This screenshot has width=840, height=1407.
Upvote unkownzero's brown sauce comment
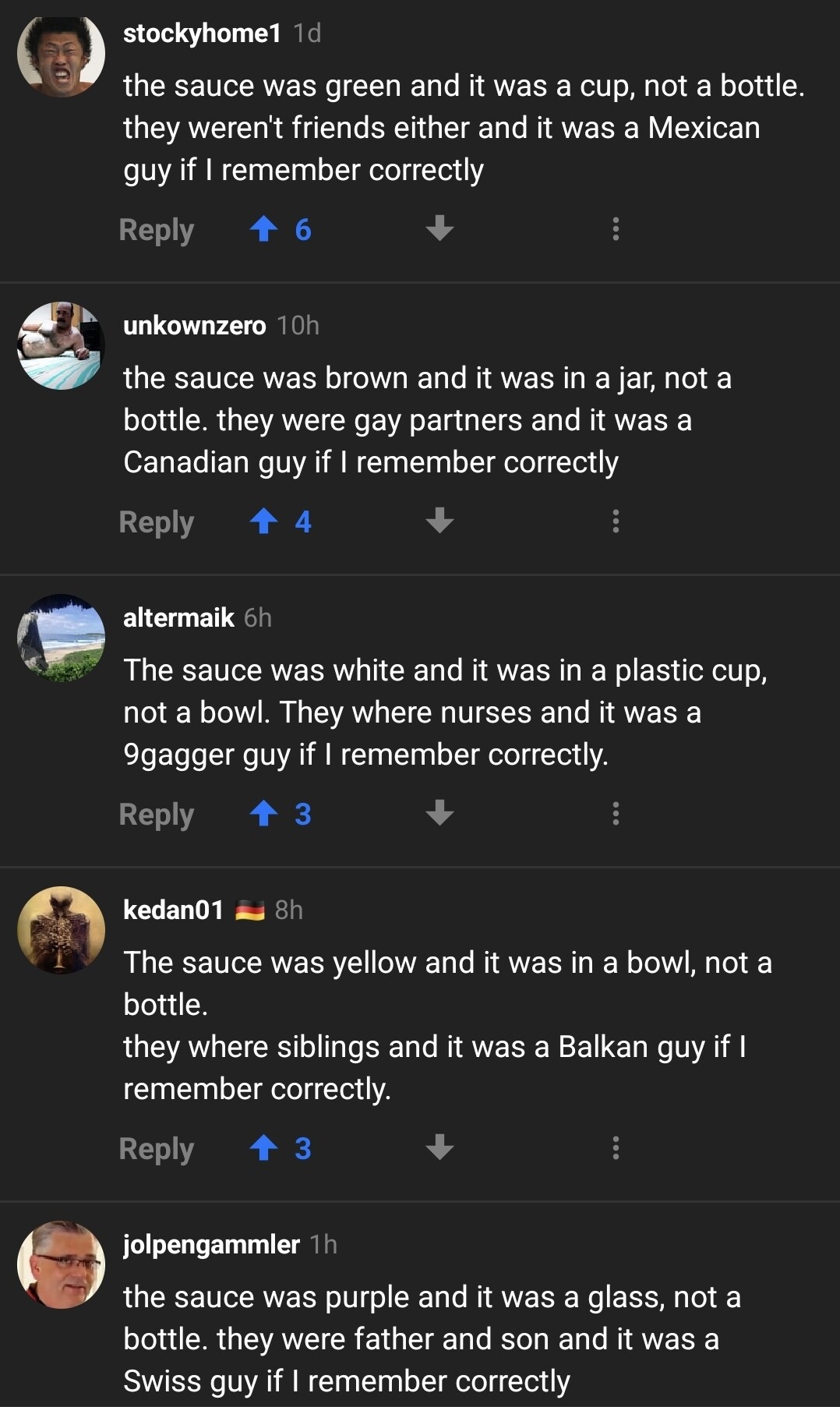pyautogui.click(x=264, y=521)
